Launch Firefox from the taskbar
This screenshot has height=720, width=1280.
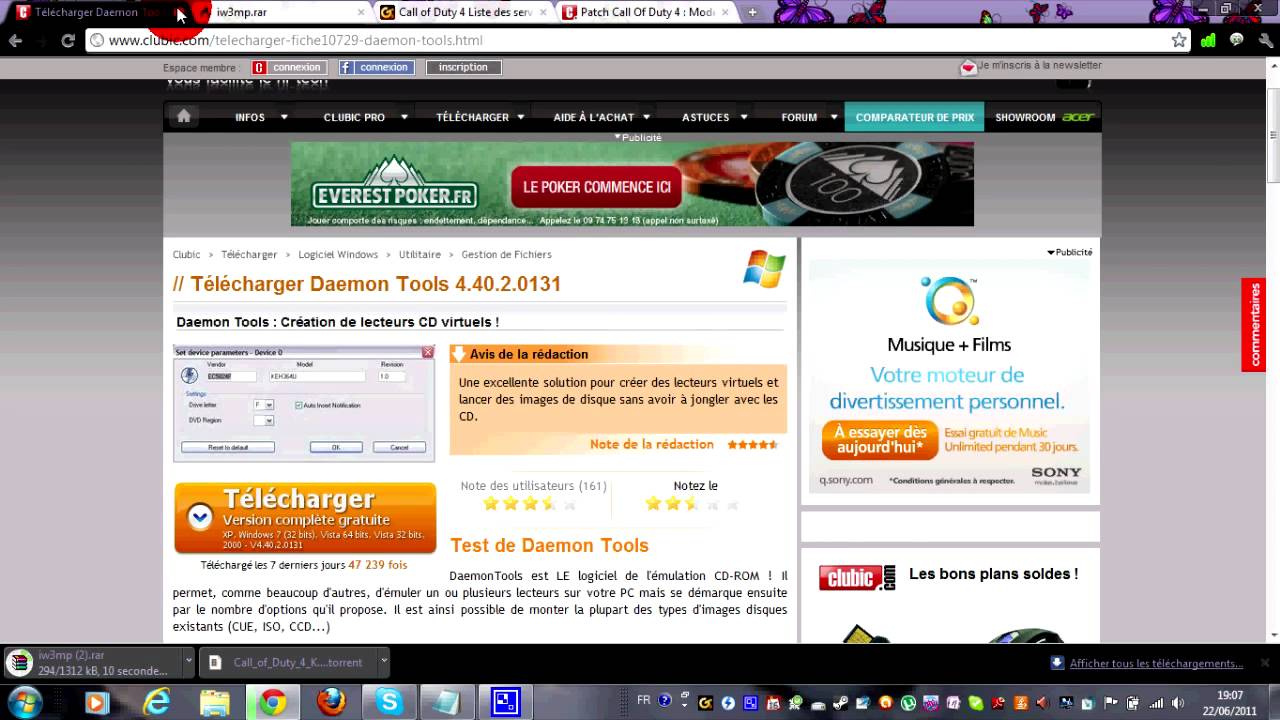[x=331, y=703]
